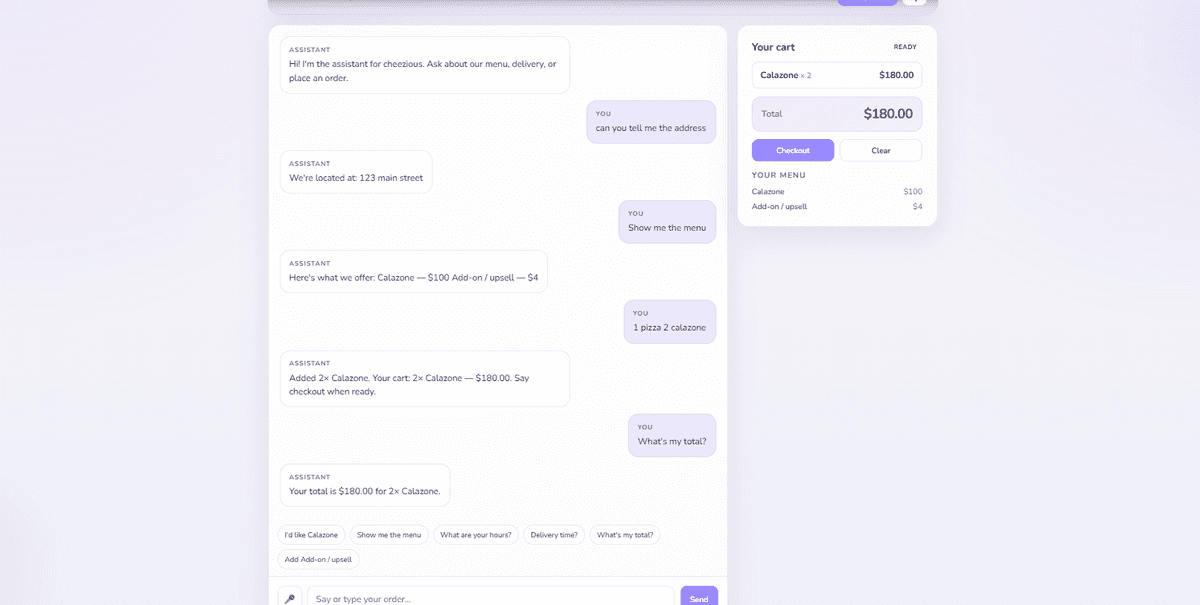
Task: Click the "1 pizza 2 calazone" message
Action: [670, 322]
